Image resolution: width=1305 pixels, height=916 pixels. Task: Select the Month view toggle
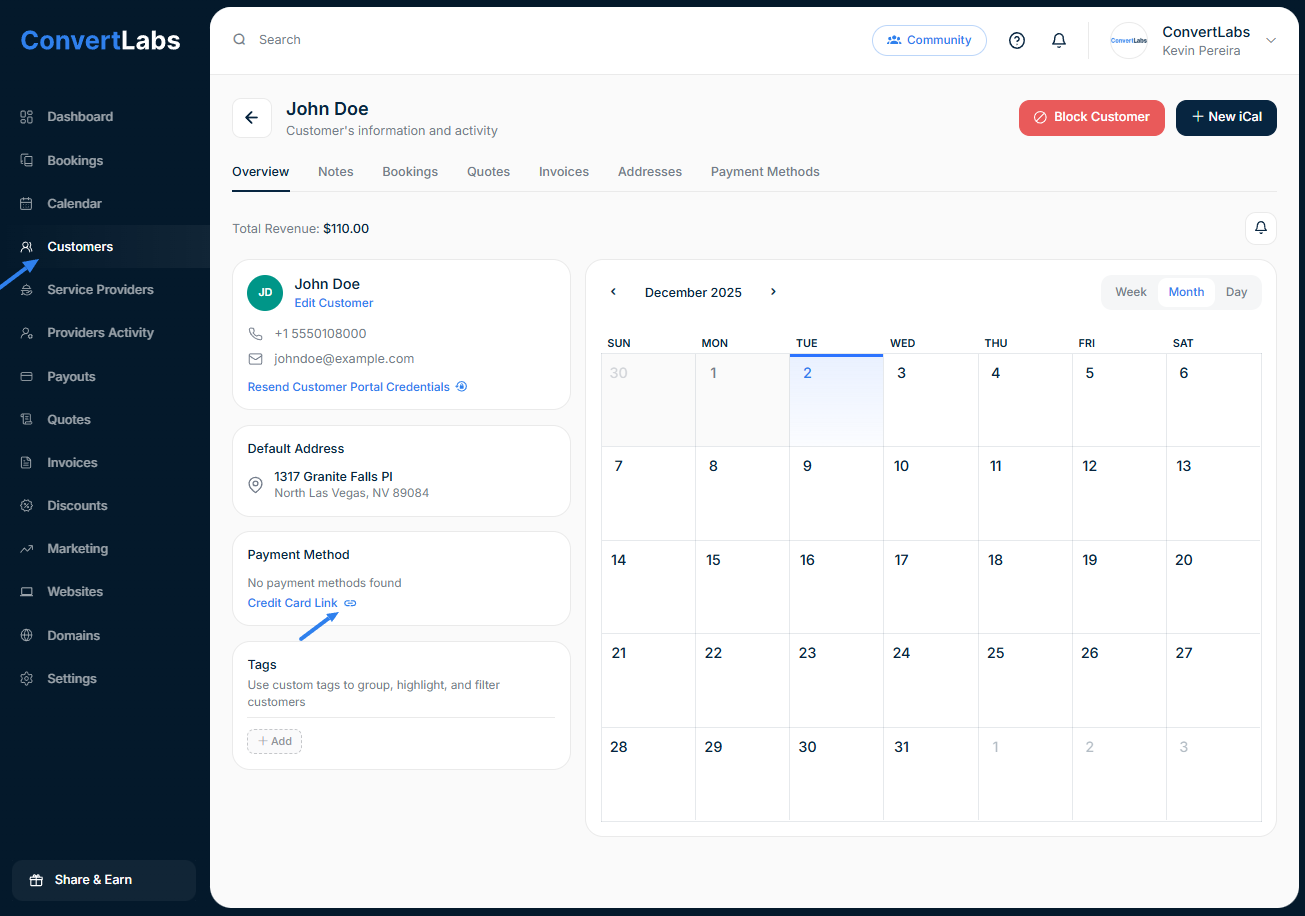[x=1186, y=292]
